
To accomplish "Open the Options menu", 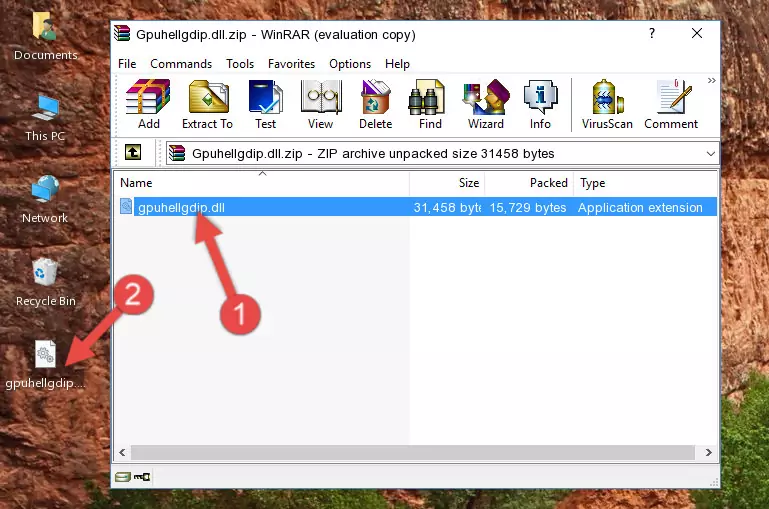I will (x=350, y=64).
